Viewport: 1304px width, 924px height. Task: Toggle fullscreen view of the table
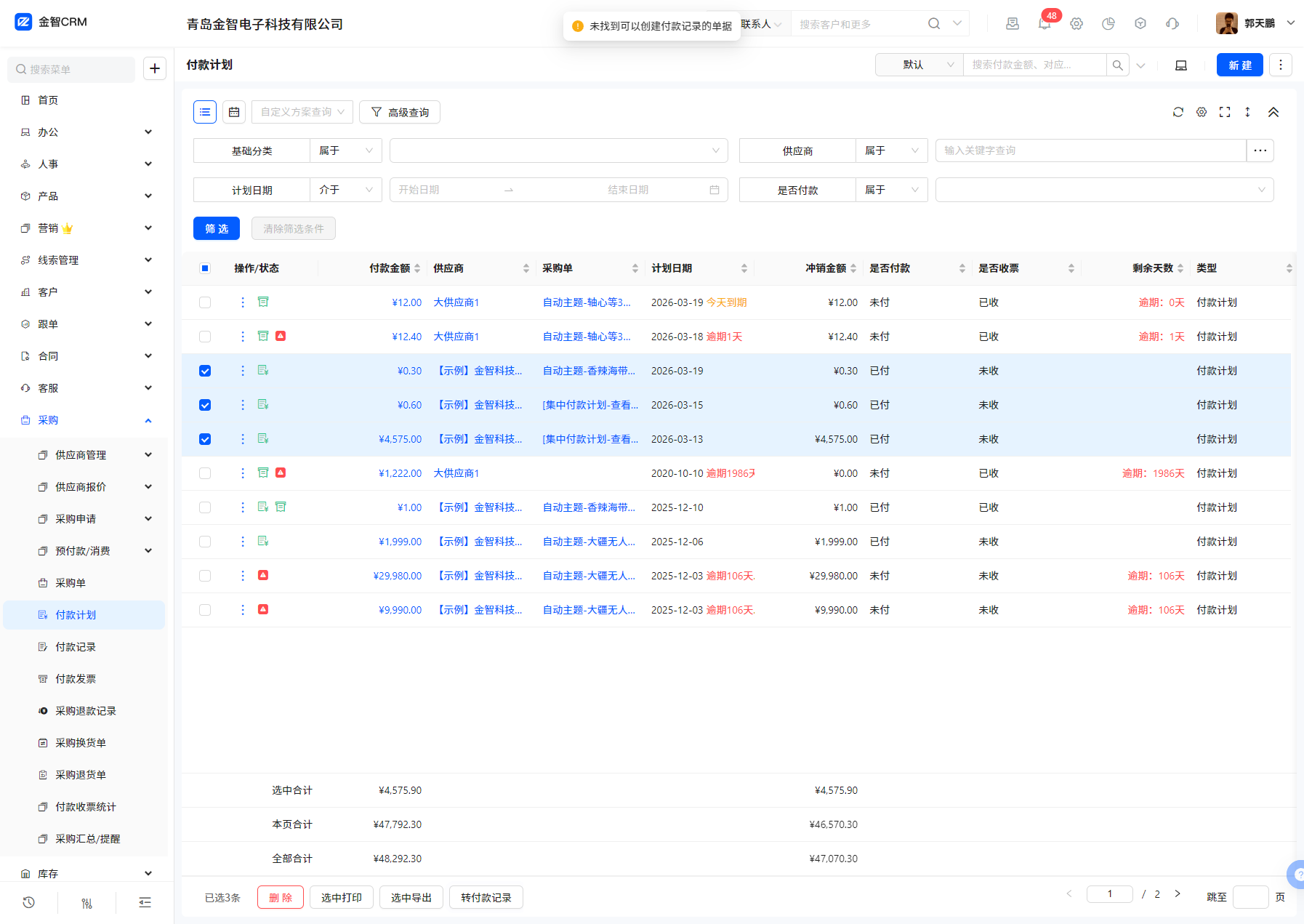(1225, 112)
